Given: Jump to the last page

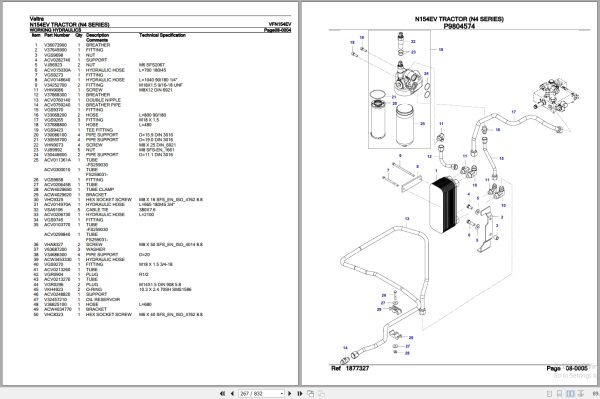Looking at the screenshot, I should 300,393.
